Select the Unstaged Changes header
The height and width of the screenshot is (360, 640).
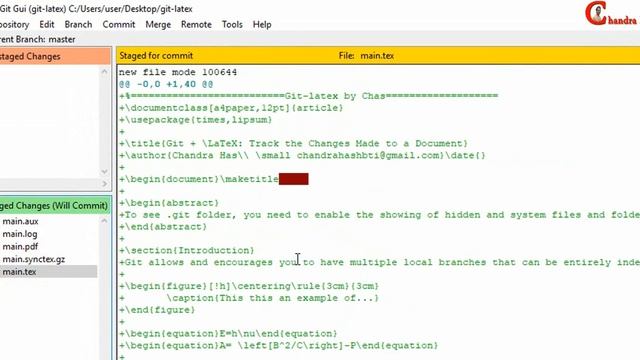pos(55,56)
